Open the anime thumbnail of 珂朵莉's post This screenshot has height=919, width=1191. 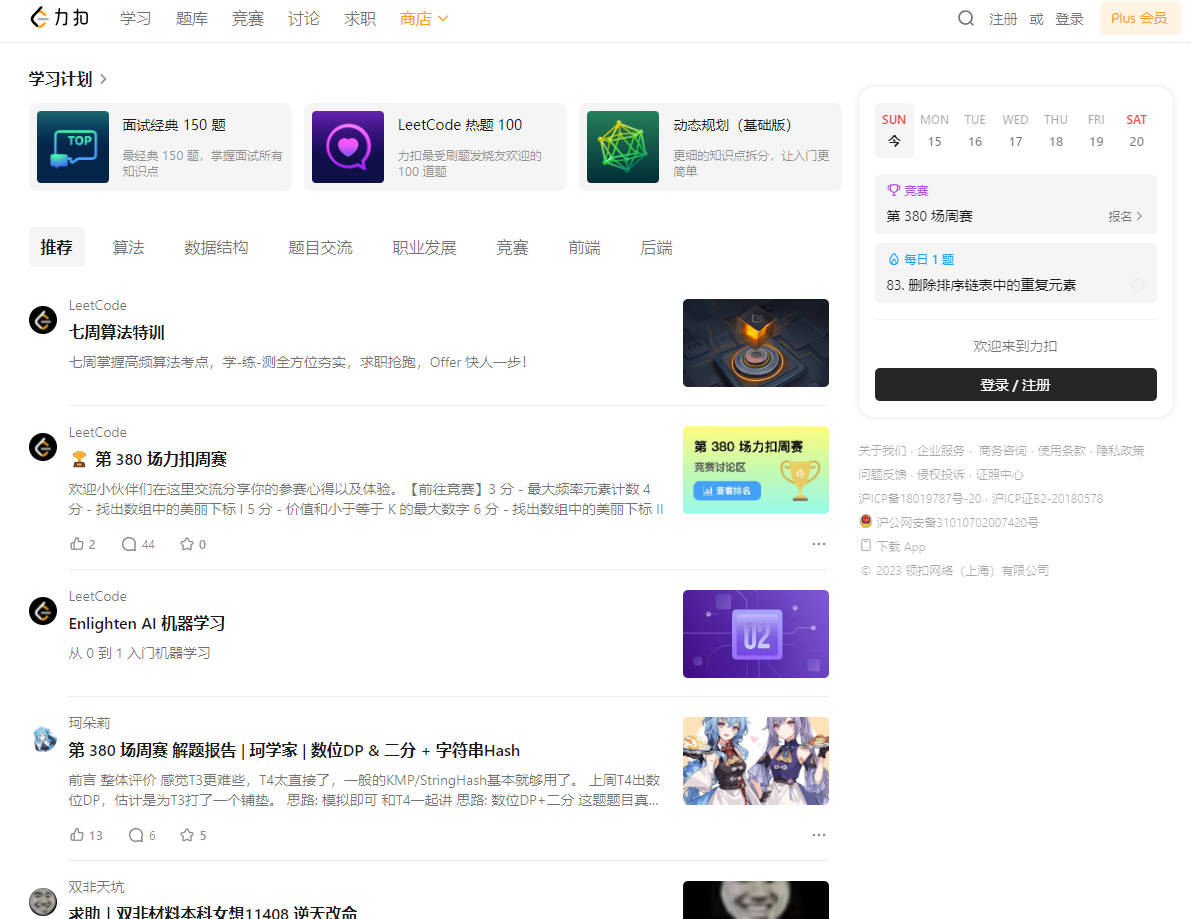(x=756, y=761)
